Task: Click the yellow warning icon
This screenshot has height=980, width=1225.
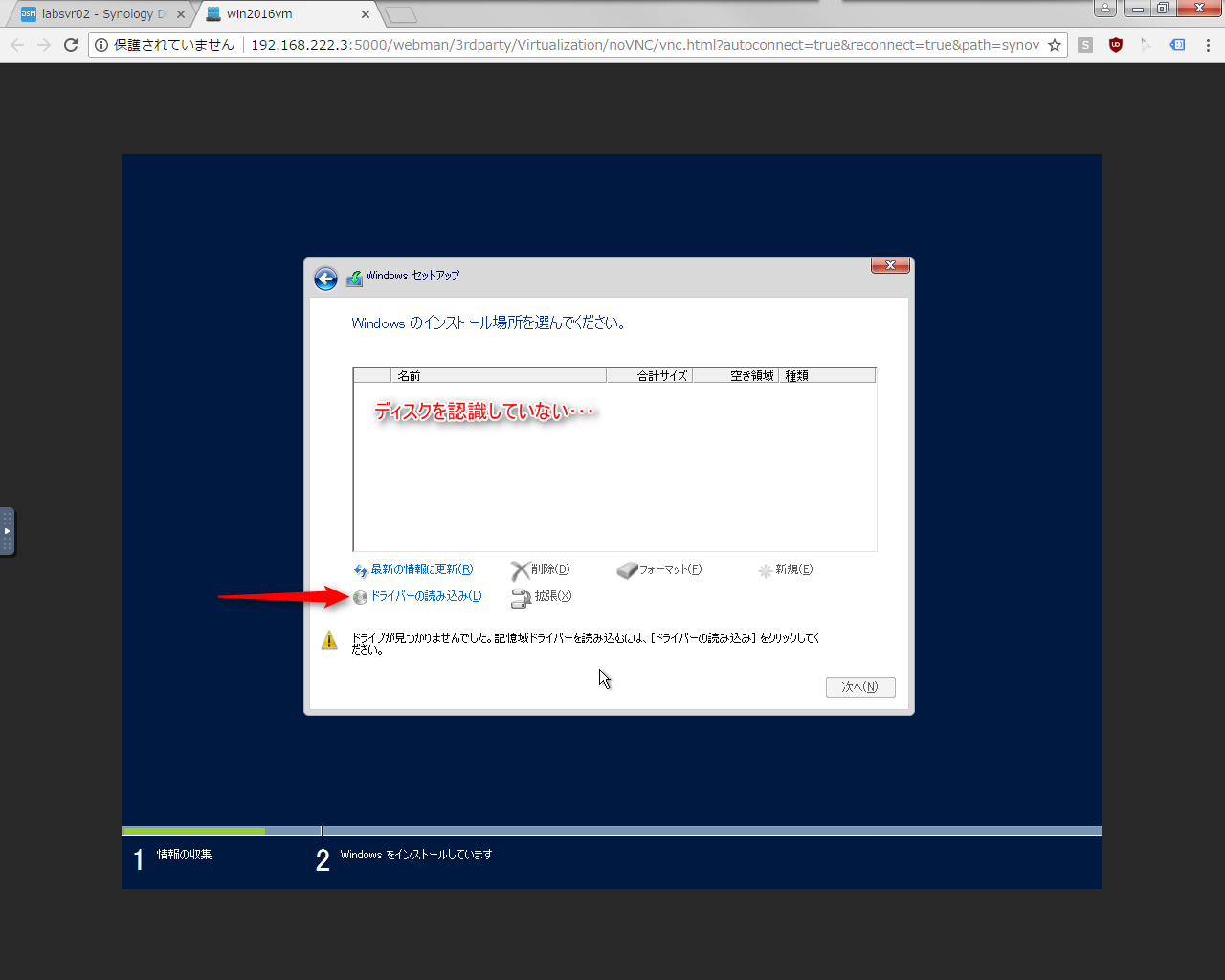Action: pyautogui.click(x=329, y=640)
